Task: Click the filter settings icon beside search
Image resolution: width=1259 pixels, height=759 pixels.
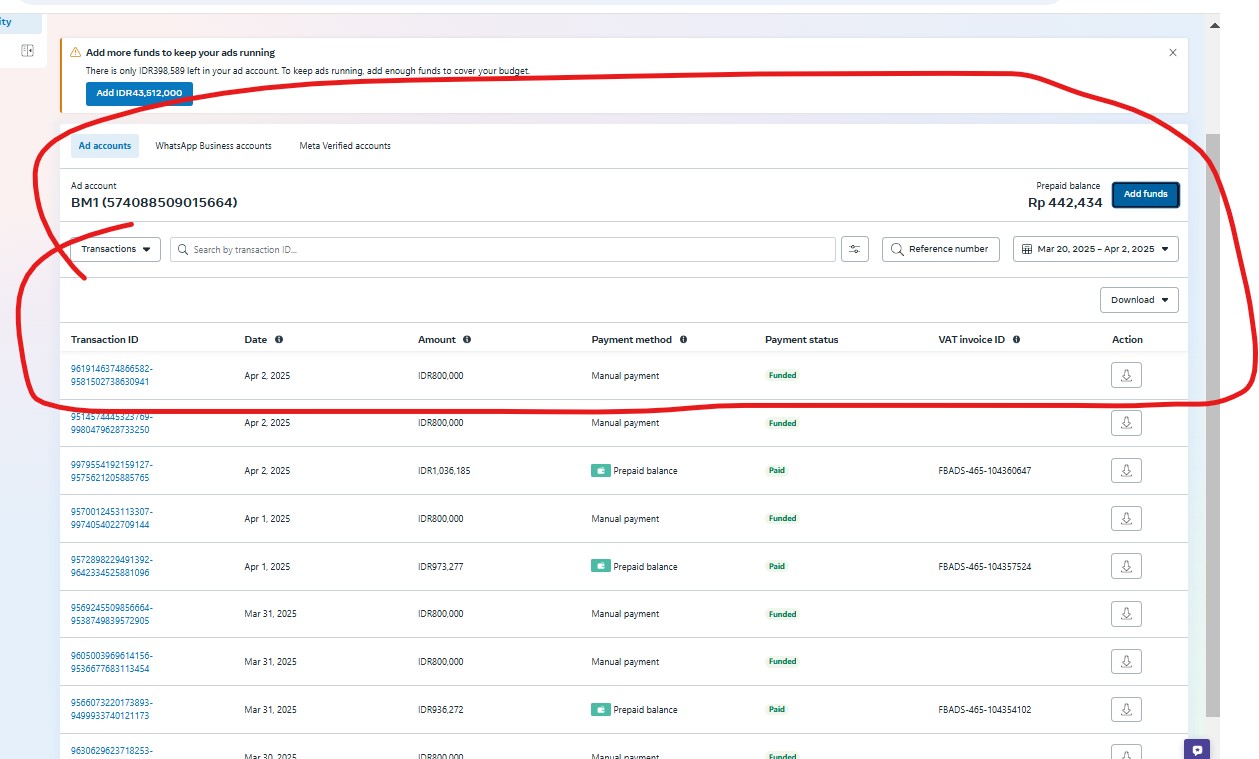Action: pos(854,249)
